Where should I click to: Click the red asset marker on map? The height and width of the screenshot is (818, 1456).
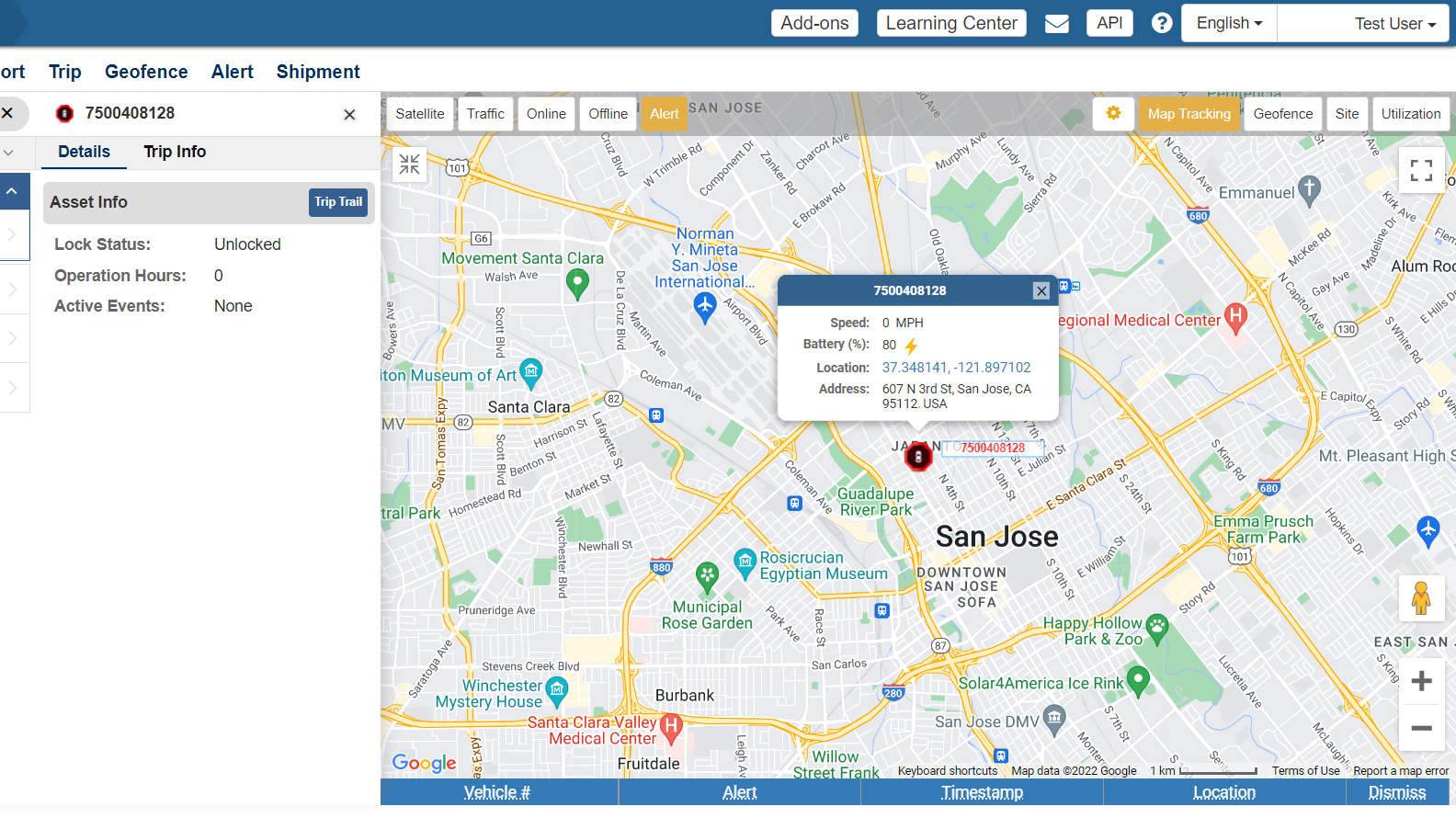917,457
